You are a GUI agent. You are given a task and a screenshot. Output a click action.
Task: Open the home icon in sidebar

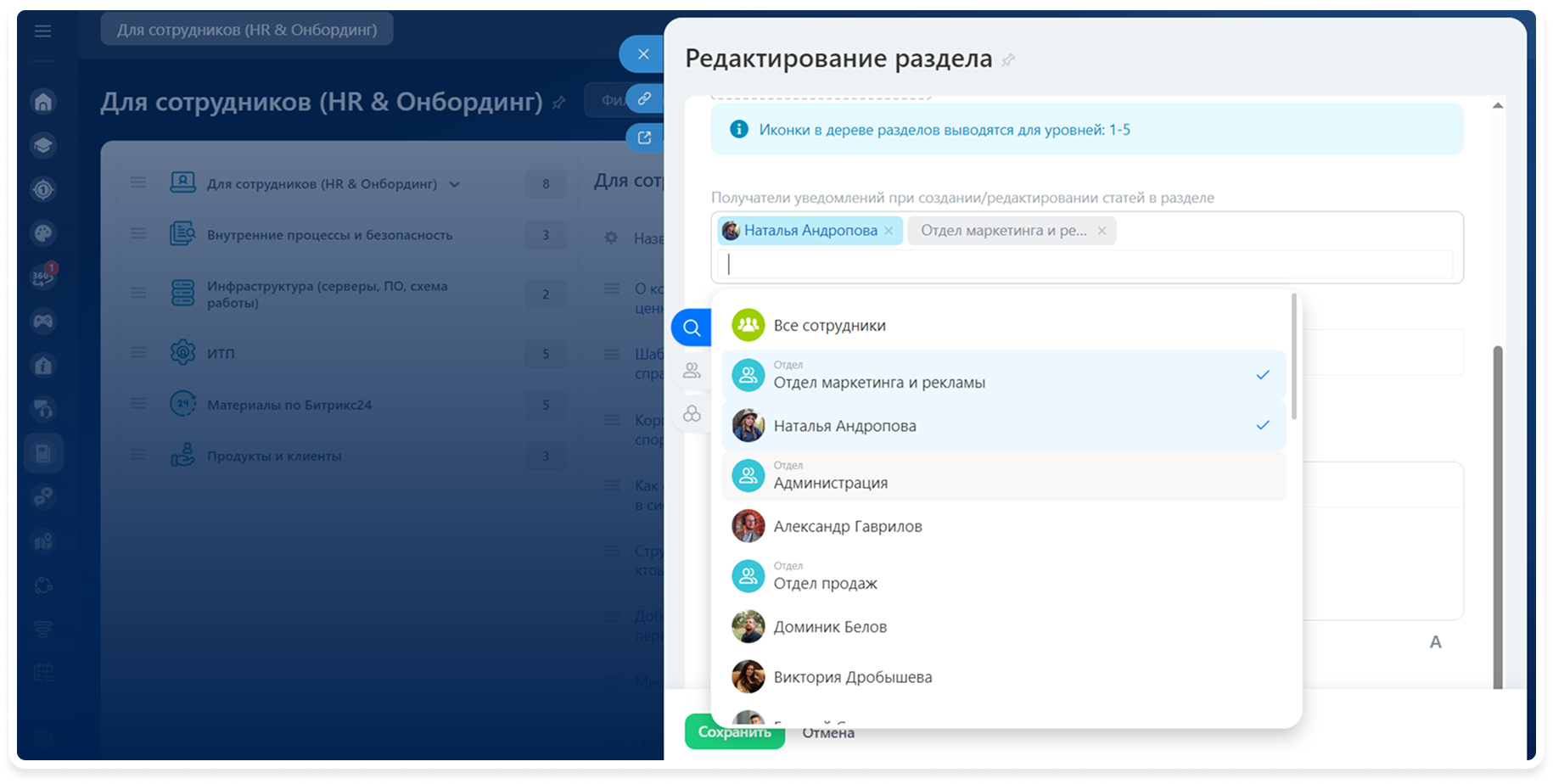(43, 102)
